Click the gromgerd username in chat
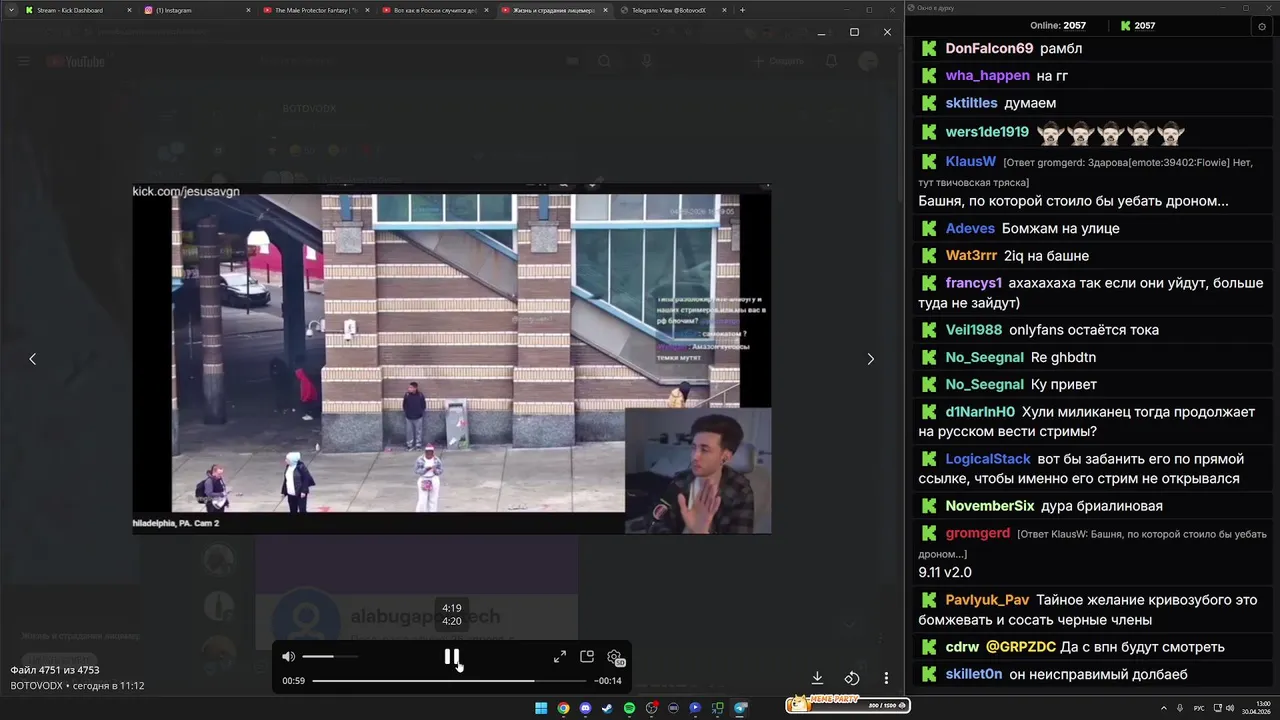This screenshot has height=720, width=1280. click(x=978, y=533)
